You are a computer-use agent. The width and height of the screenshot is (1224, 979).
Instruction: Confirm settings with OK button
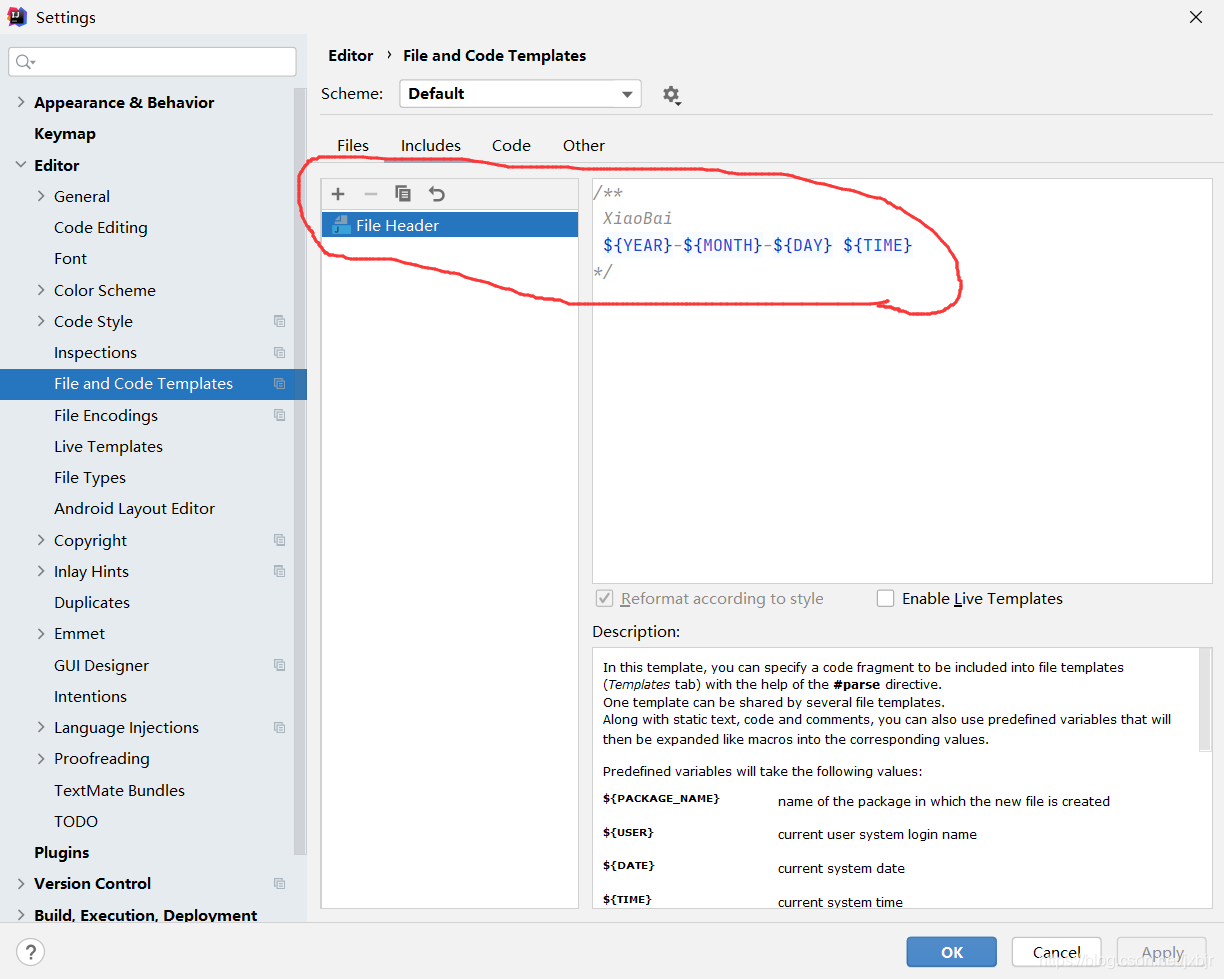pos(952,952)
